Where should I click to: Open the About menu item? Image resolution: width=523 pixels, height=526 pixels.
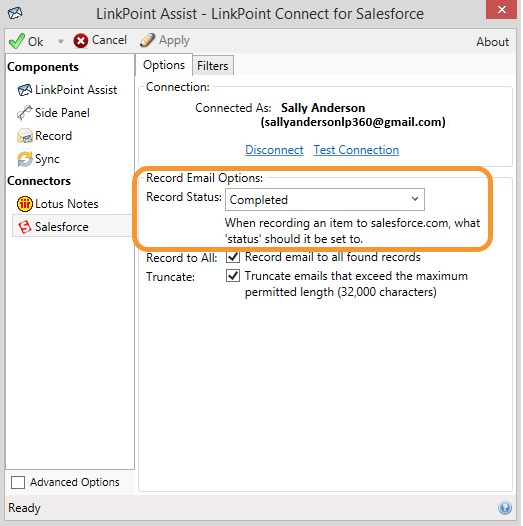pyautogui.click(x=492, y=42)
